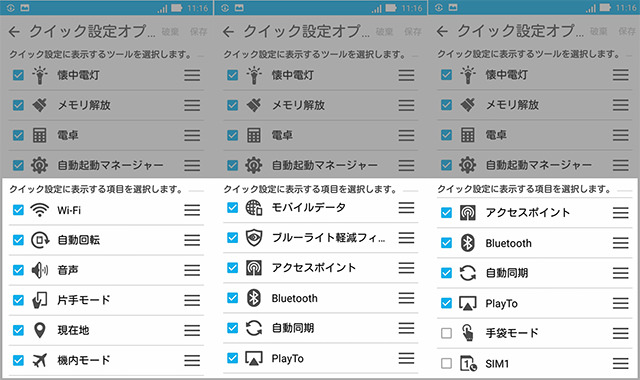Click the 自動回転 row reorder handle
640x380 pixels.
pyautogui.click(x=192, y=240)
